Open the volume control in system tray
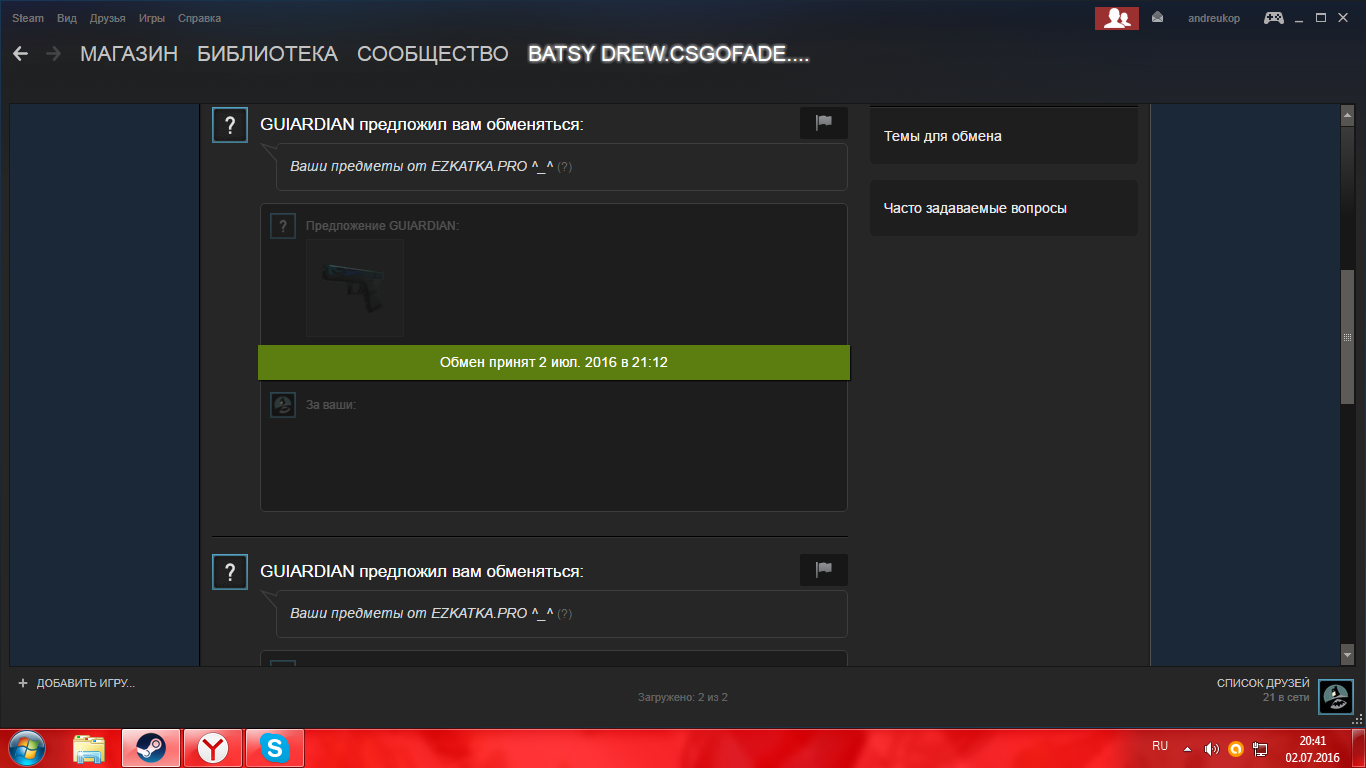 [1212, 748]
